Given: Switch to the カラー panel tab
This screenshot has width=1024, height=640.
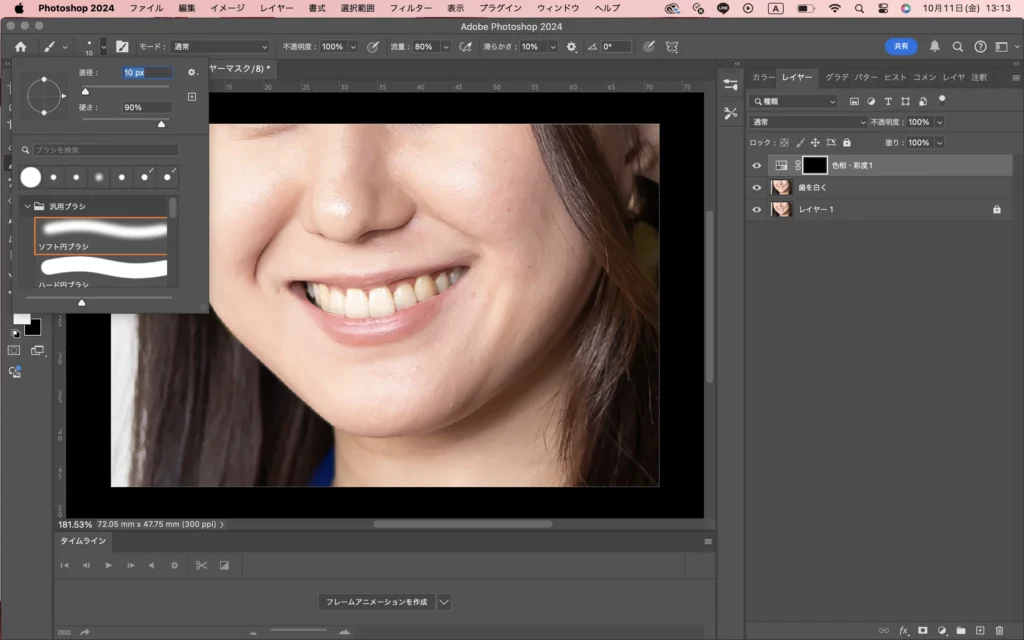Looking at the screenshot, I should tap(763, 77).
